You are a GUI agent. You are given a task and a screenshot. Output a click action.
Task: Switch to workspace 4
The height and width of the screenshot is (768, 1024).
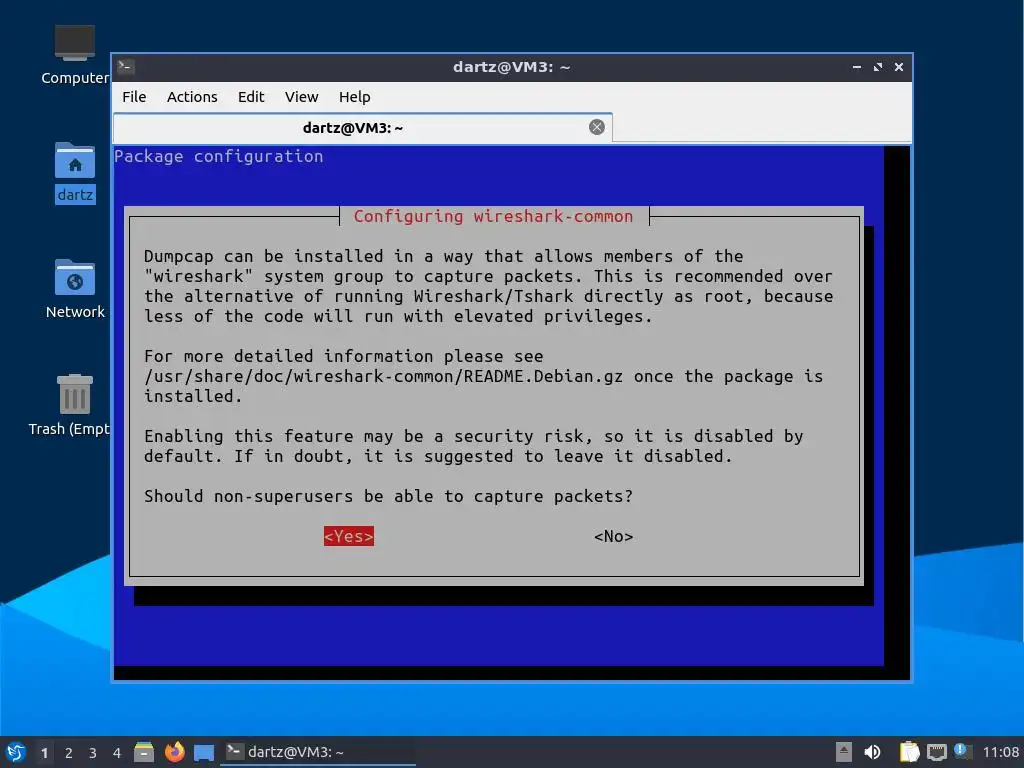(x=117, y=753)
